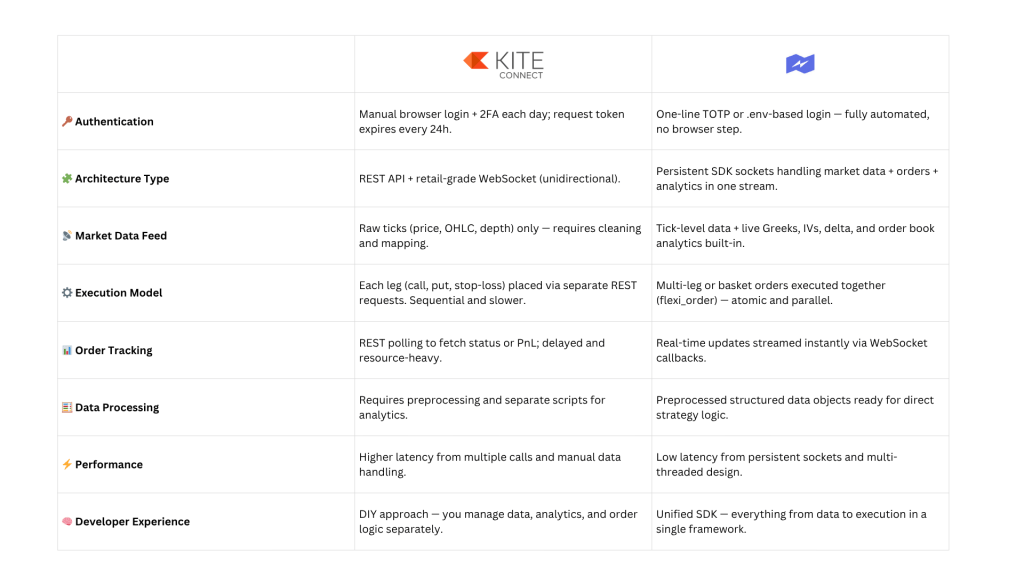The height and width of the screenshot is (576, 1024).
Task: Click the puzzle piece icon beside Architecture Type
Action: click(67, 179)
